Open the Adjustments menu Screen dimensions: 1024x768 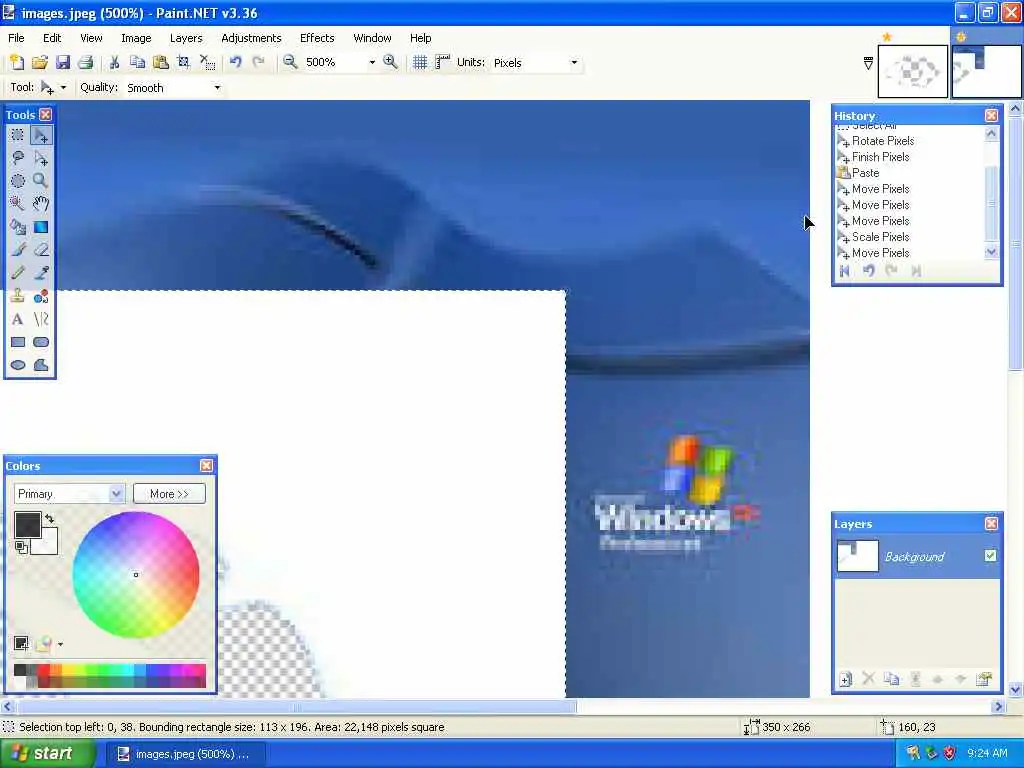251,38
